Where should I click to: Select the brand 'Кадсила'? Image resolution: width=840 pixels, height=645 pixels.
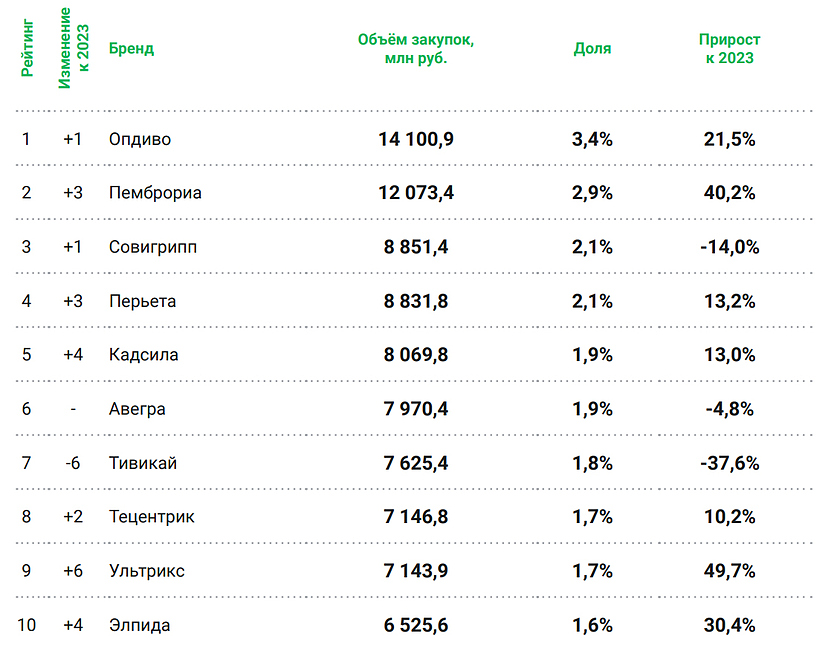[143, 355]
